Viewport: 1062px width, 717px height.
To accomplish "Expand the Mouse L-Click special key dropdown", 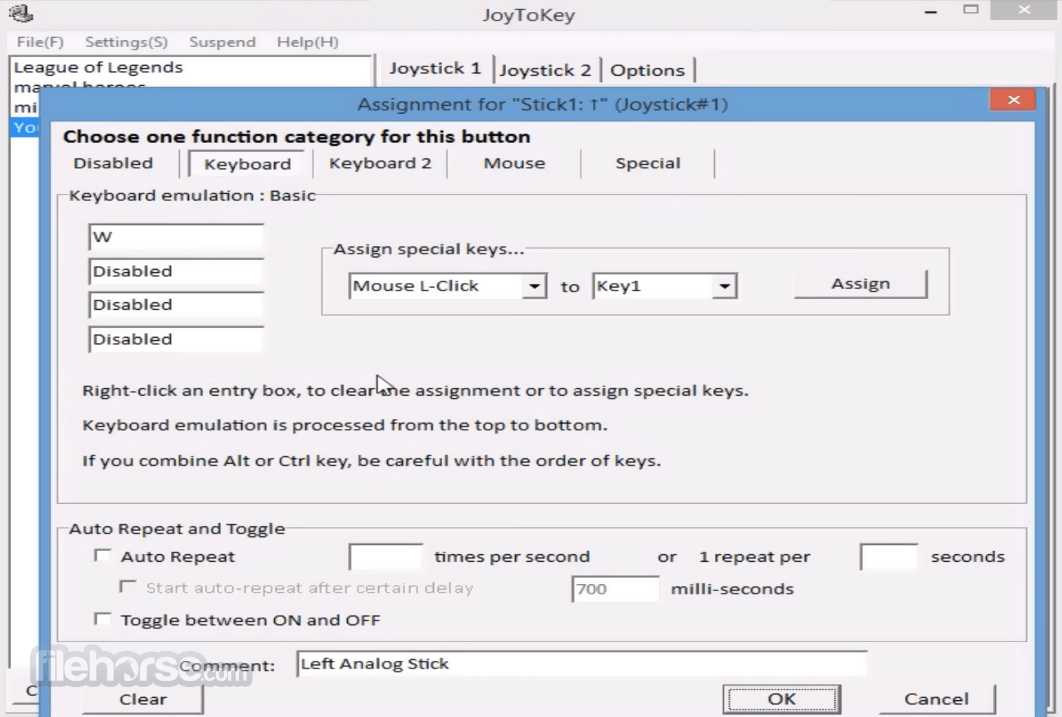I will [534, 286].
